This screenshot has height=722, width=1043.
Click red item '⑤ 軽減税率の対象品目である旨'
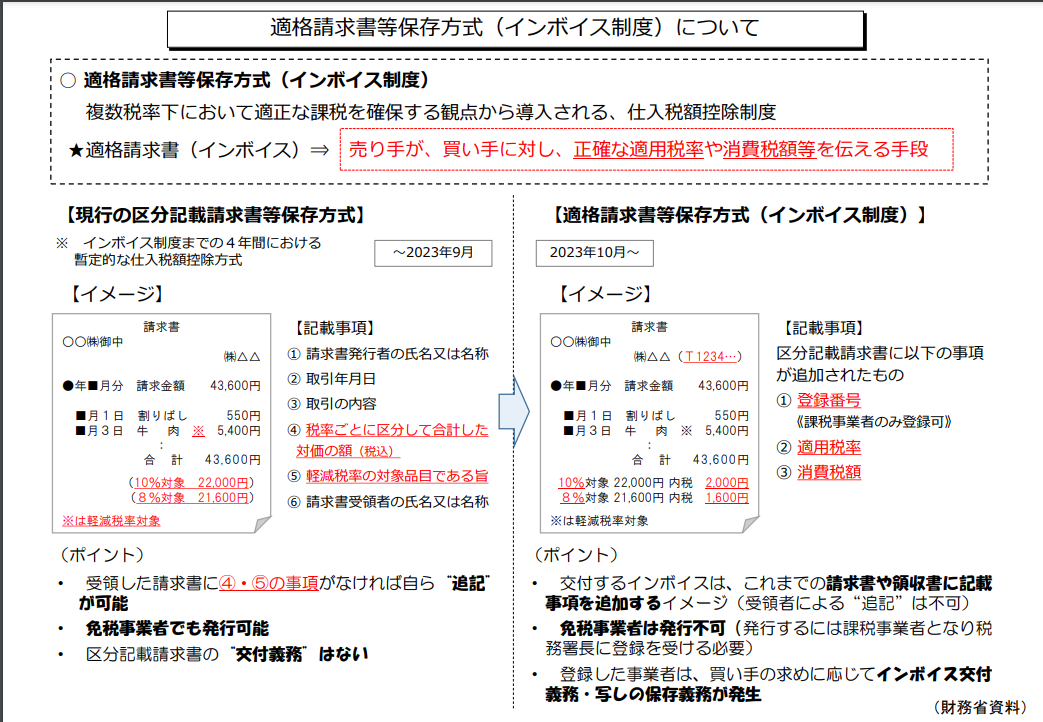(388, 476)
